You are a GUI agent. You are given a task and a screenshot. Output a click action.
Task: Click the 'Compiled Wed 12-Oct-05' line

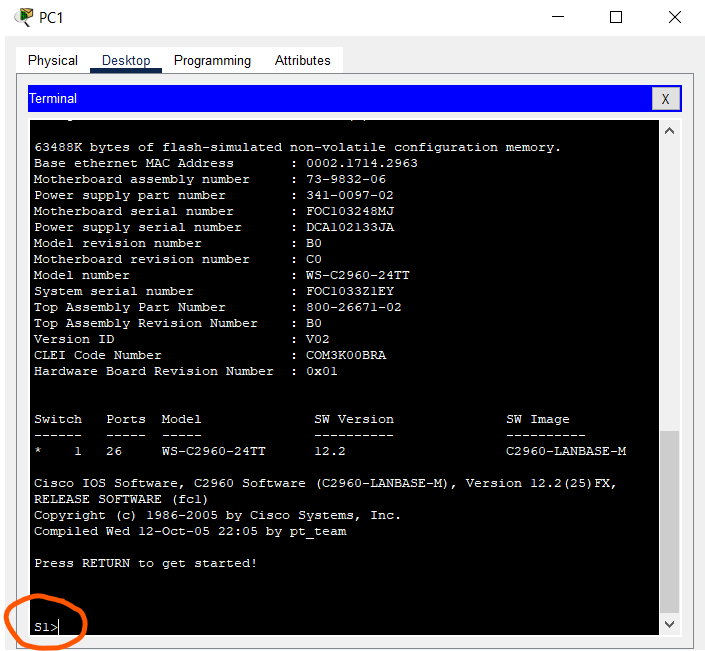pos(190,531)
